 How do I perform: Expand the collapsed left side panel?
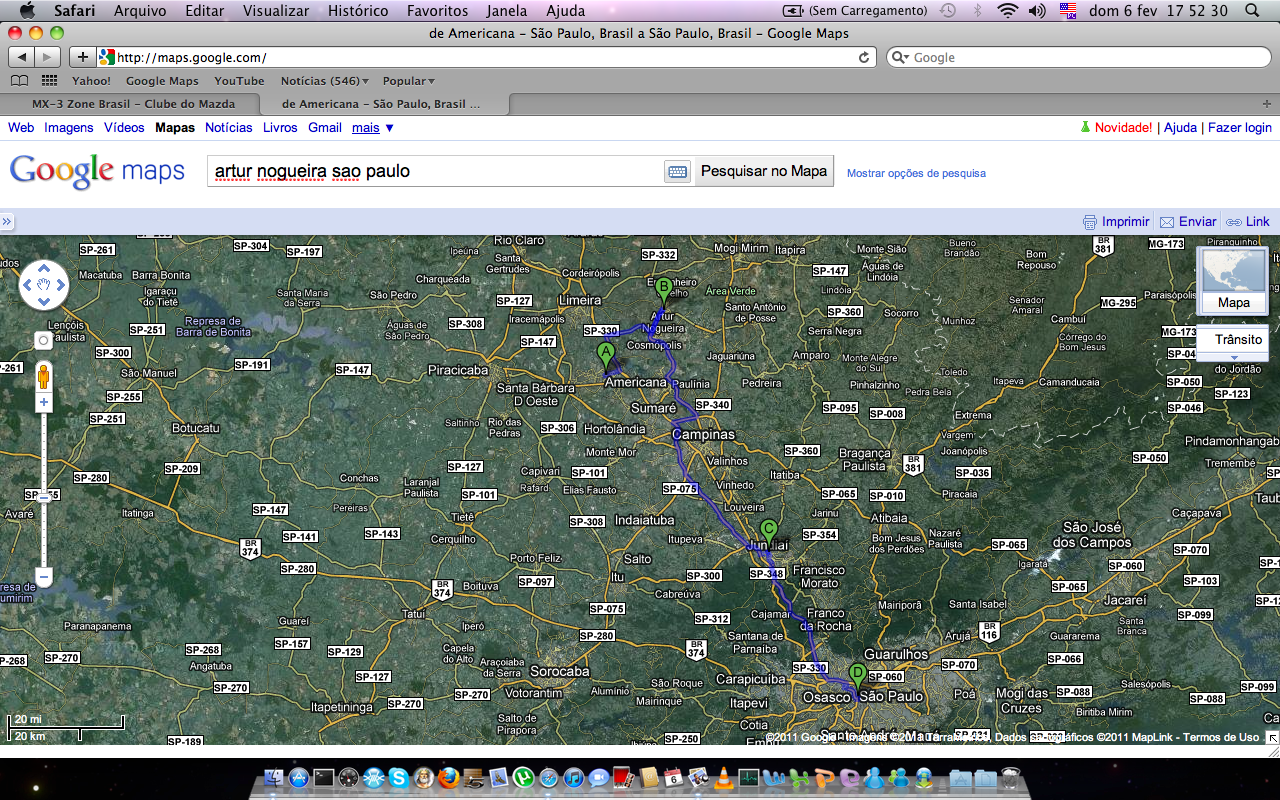(7, 222)
